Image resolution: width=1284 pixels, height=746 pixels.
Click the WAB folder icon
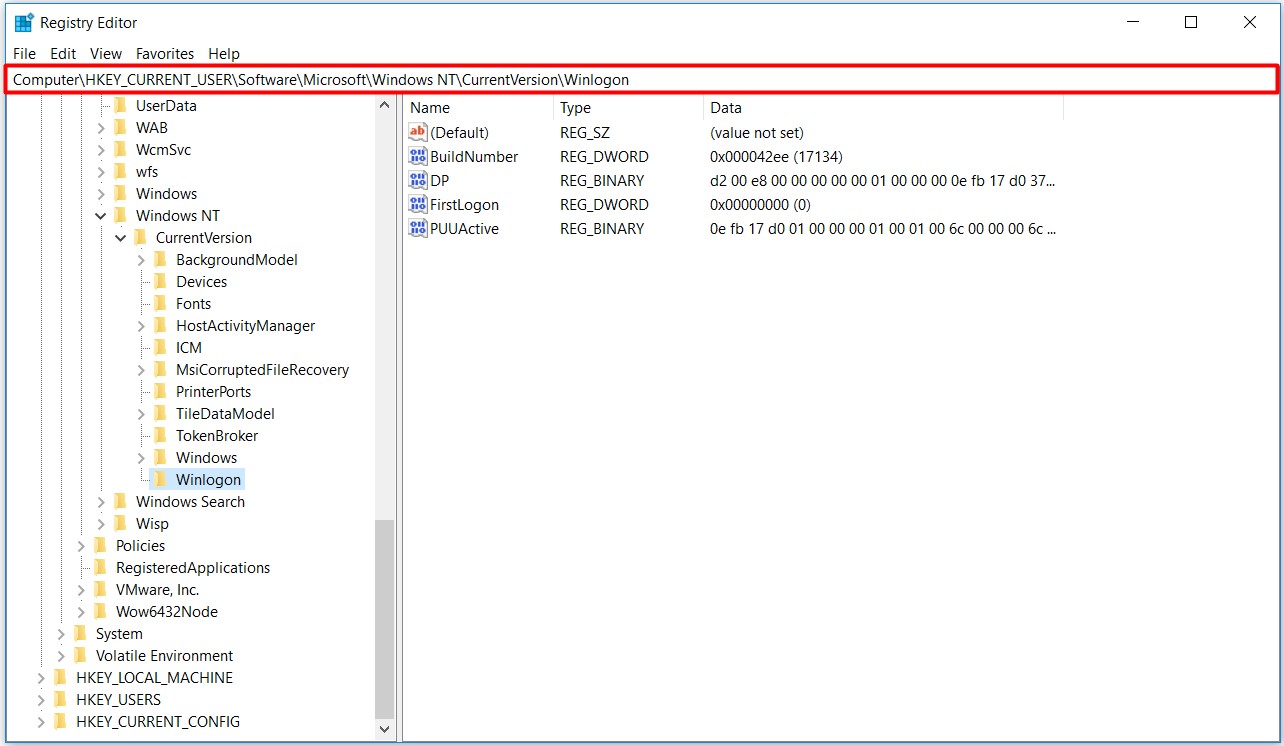point(120,127)
